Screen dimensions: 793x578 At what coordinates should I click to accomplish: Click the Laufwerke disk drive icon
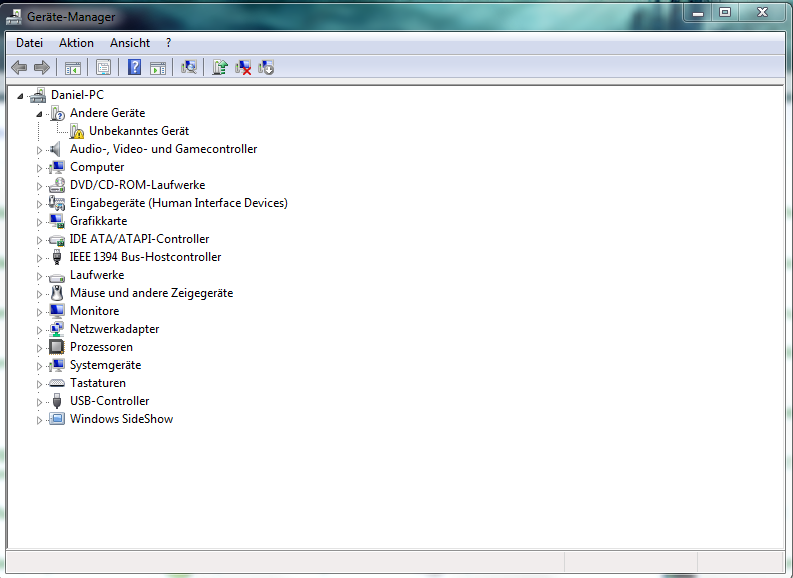click(57, 277)
